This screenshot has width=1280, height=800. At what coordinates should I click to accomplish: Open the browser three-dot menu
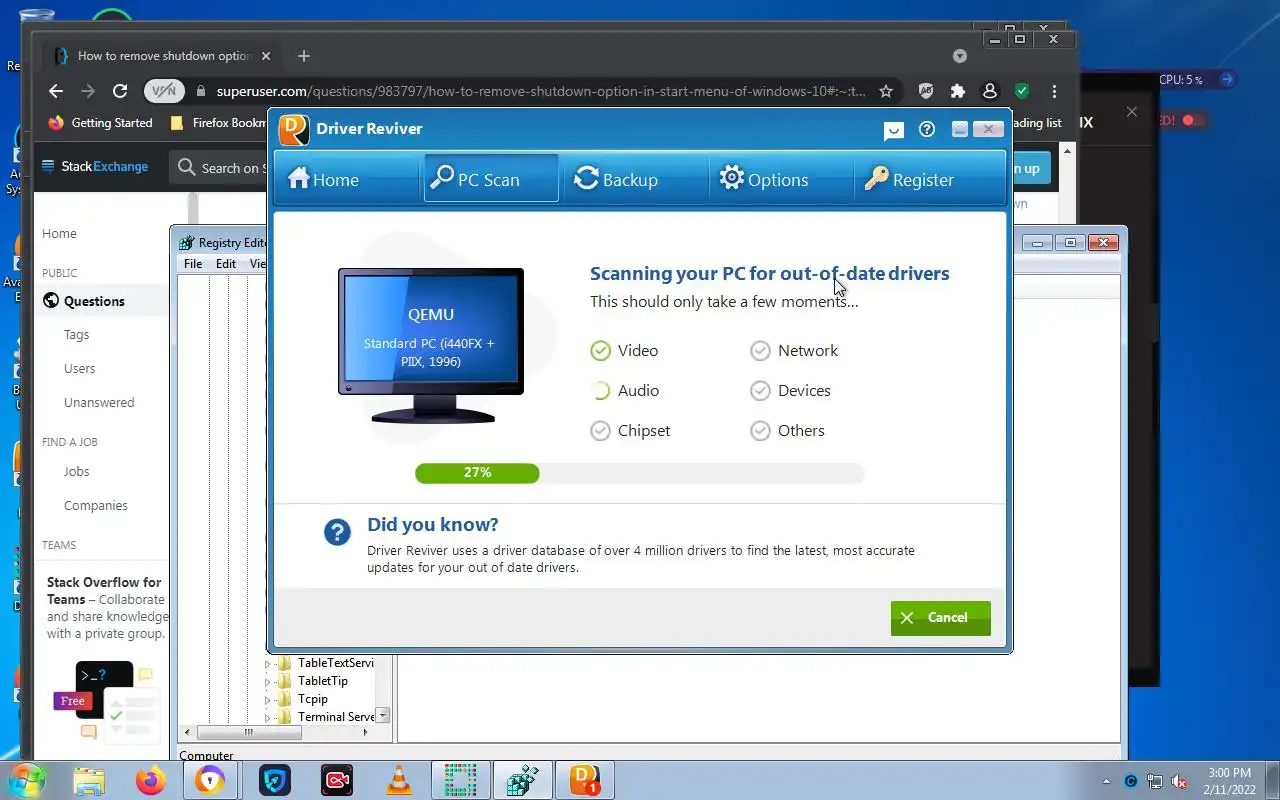point(1054,91)
